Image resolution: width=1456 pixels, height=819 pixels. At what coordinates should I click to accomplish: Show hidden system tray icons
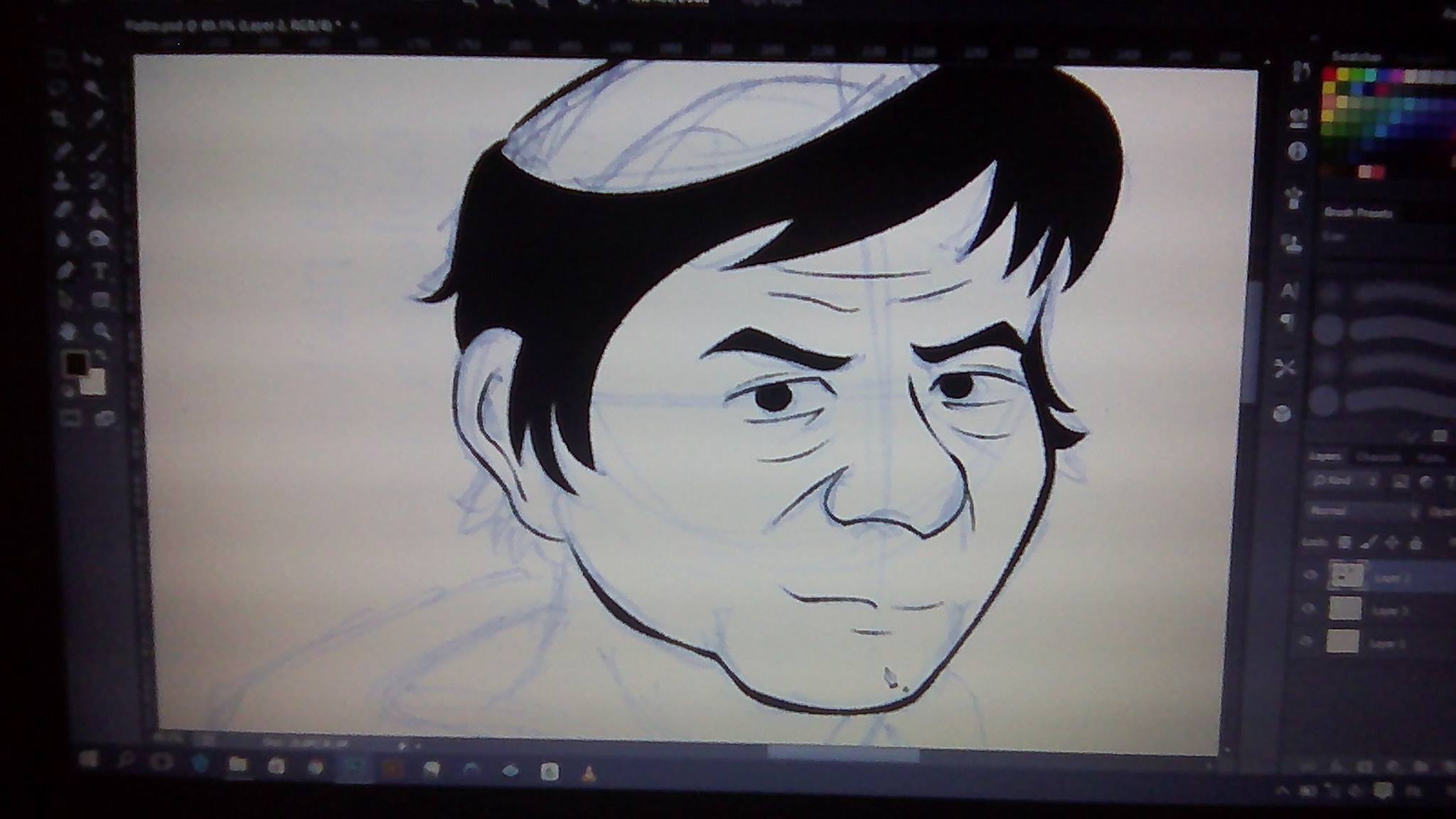pos(1282,791)
